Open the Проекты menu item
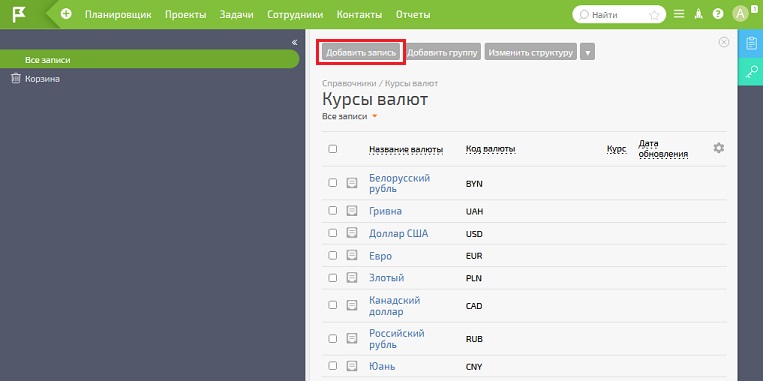The width and height of the screenshot is (763, 381). tap(185, 15)
